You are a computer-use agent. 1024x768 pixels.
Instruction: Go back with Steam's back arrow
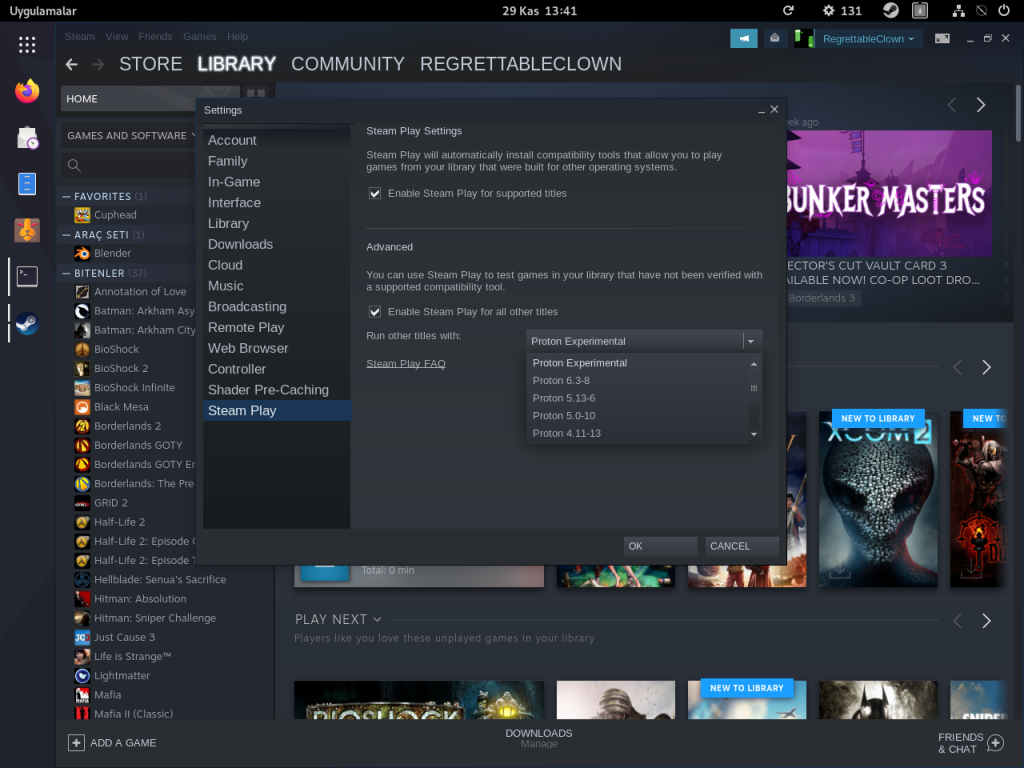72,64
